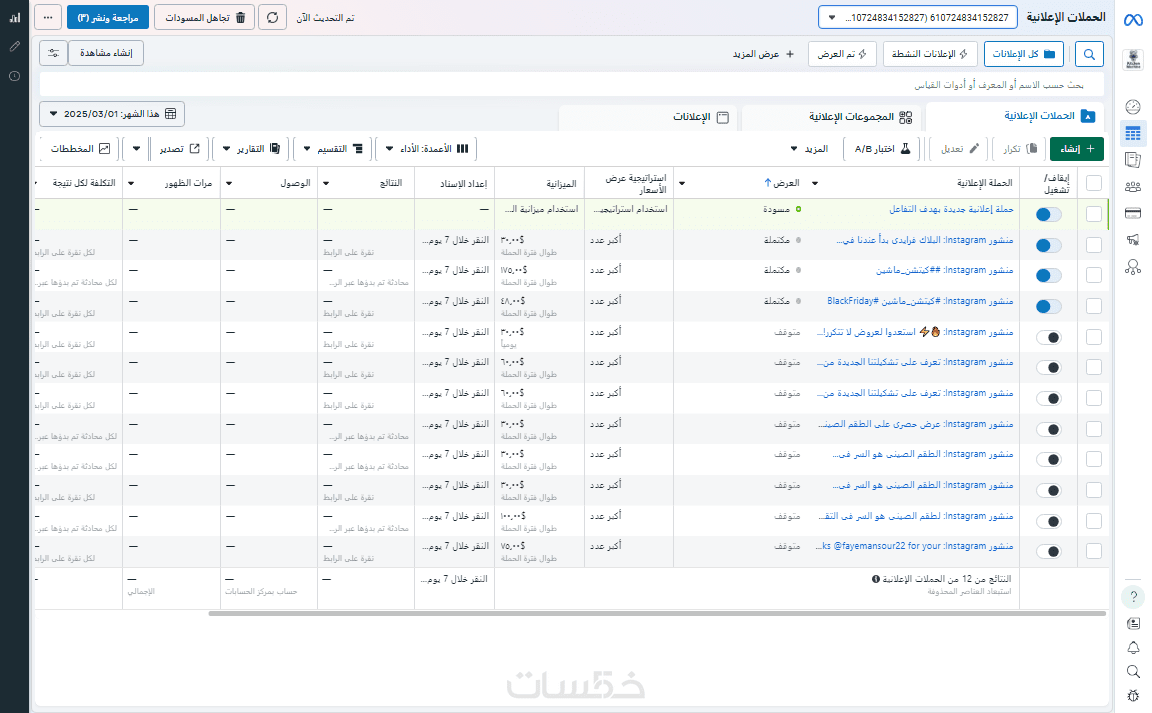Open the bottom sidebar search icon

[x=1133, y=671]
